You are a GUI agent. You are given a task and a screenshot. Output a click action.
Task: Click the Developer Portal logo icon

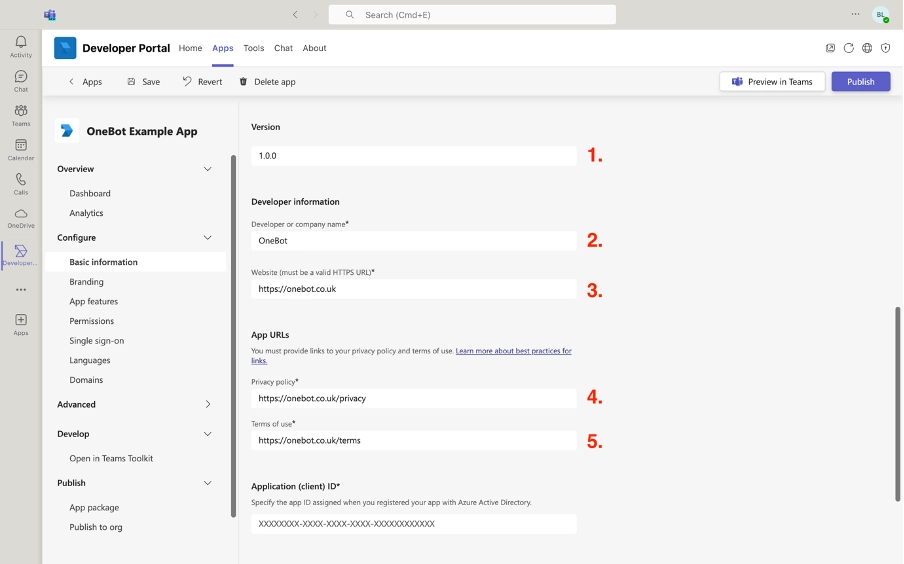click(x=65, y=48)
